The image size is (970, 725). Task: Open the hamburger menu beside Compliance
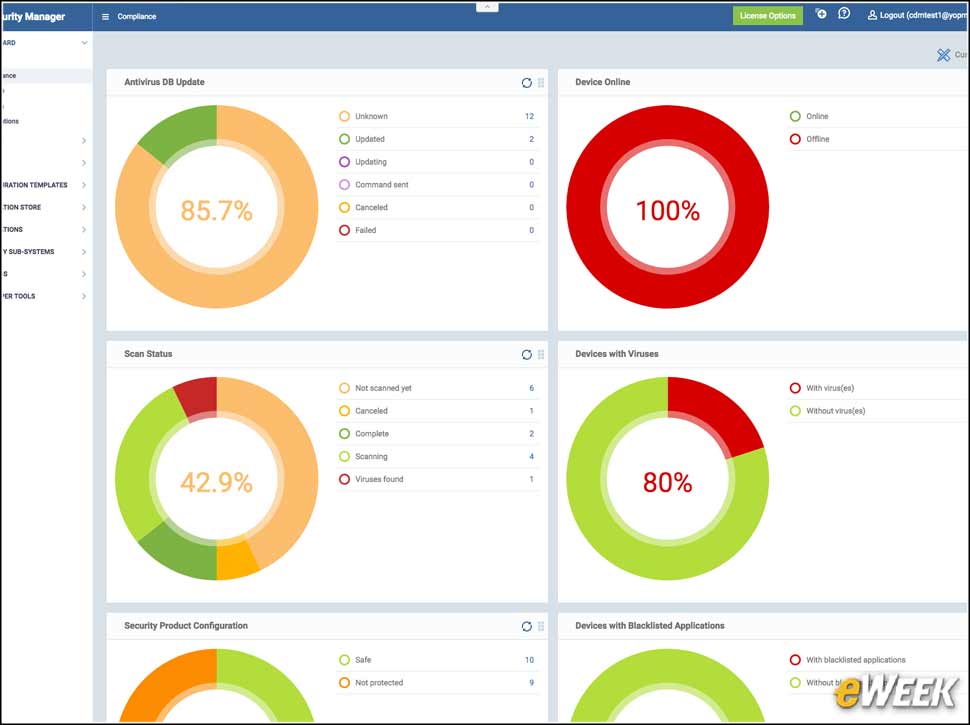pyautogui.click(x=105, y=17)
